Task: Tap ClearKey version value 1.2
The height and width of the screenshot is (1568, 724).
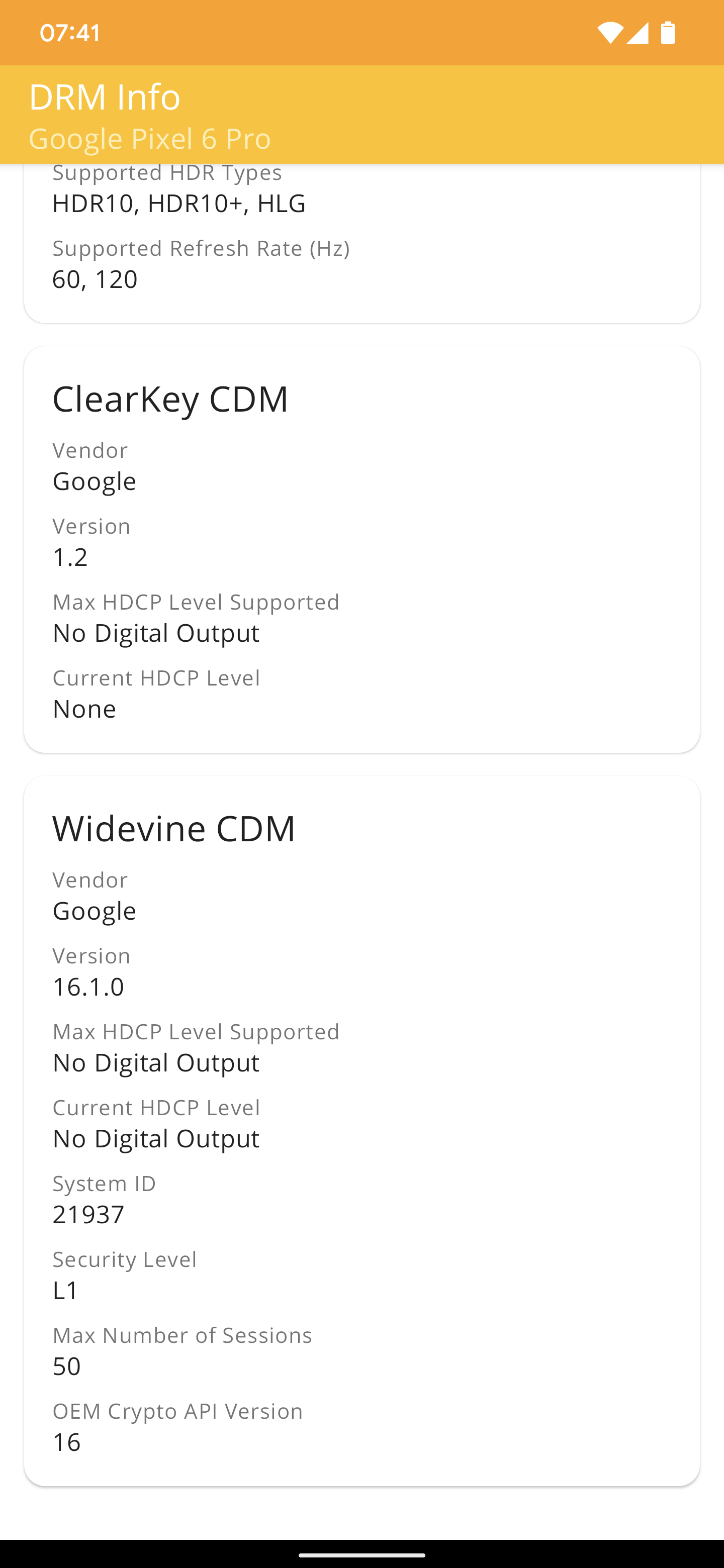Action: [x=70, y=557]
